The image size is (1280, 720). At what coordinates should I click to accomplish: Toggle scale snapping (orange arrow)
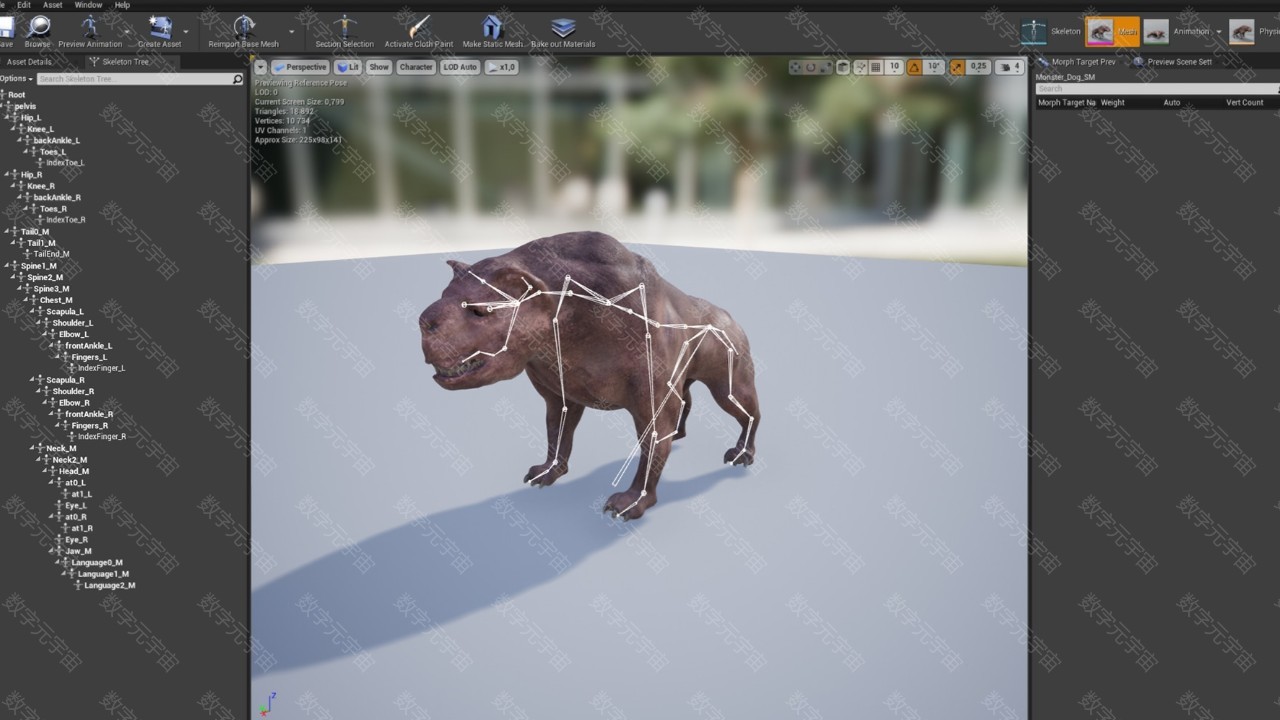958,67
